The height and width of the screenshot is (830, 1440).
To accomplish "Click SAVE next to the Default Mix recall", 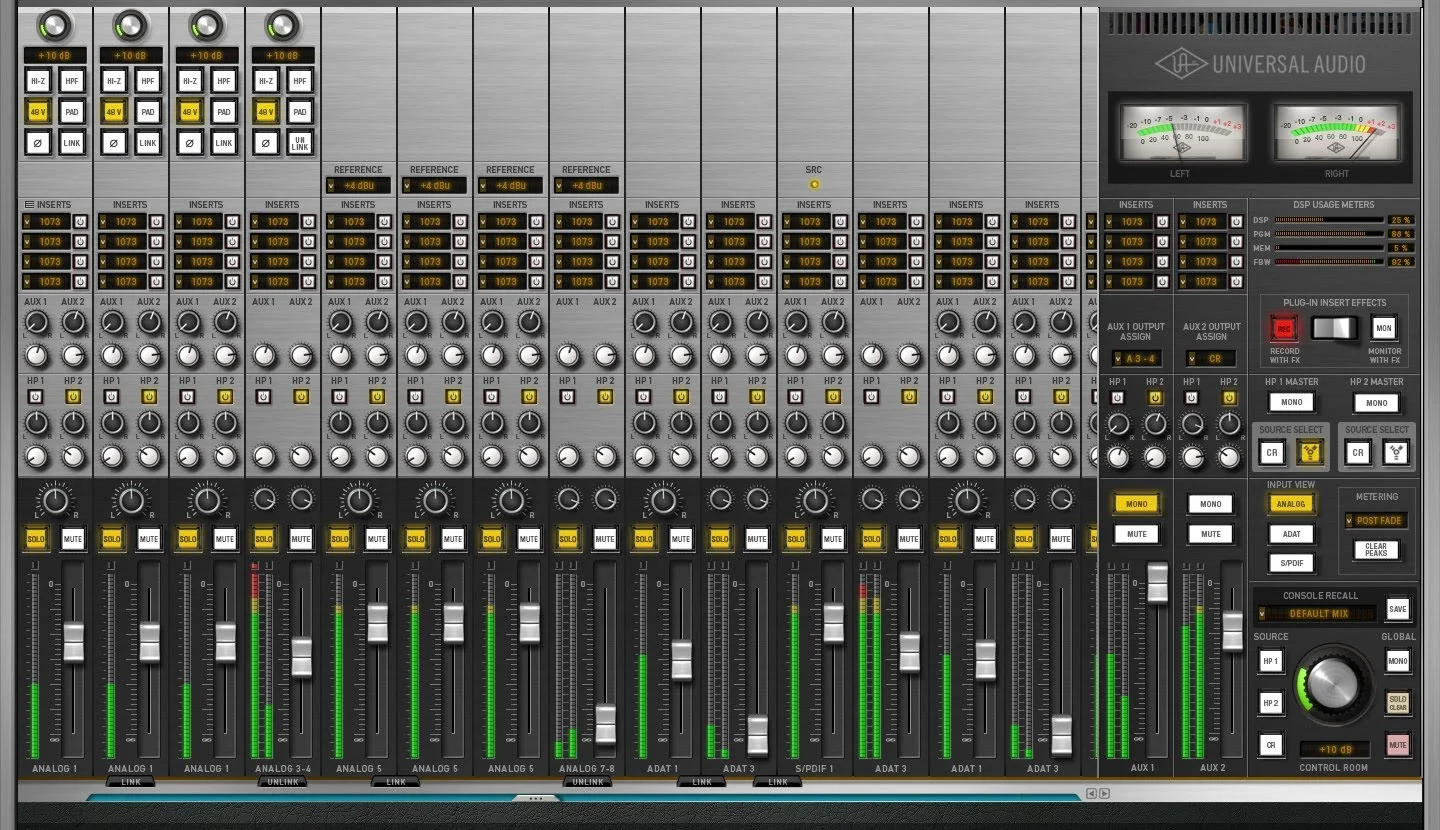I will point(1397,609).
